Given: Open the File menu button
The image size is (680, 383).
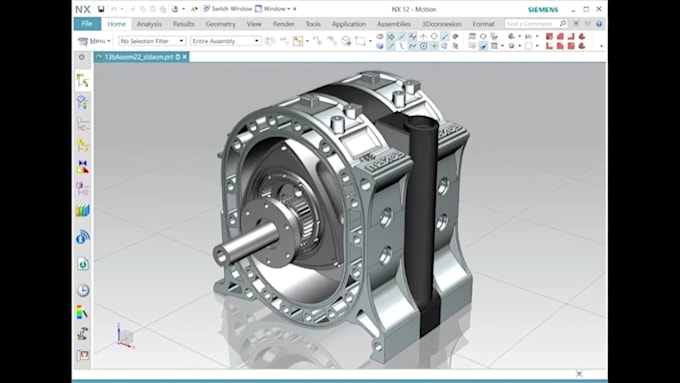Looking at the screenshot, I should point(87,24).
